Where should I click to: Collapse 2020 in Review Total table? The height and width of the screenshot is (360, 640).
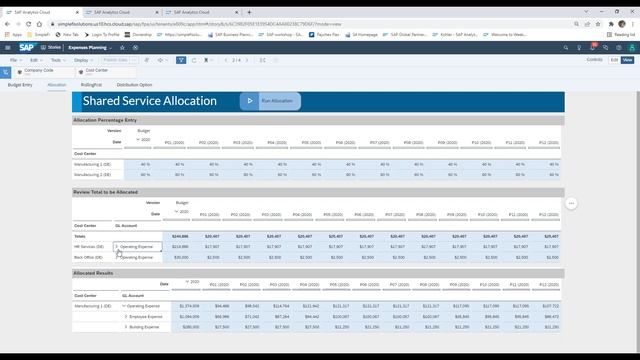[x=176, y=211]
